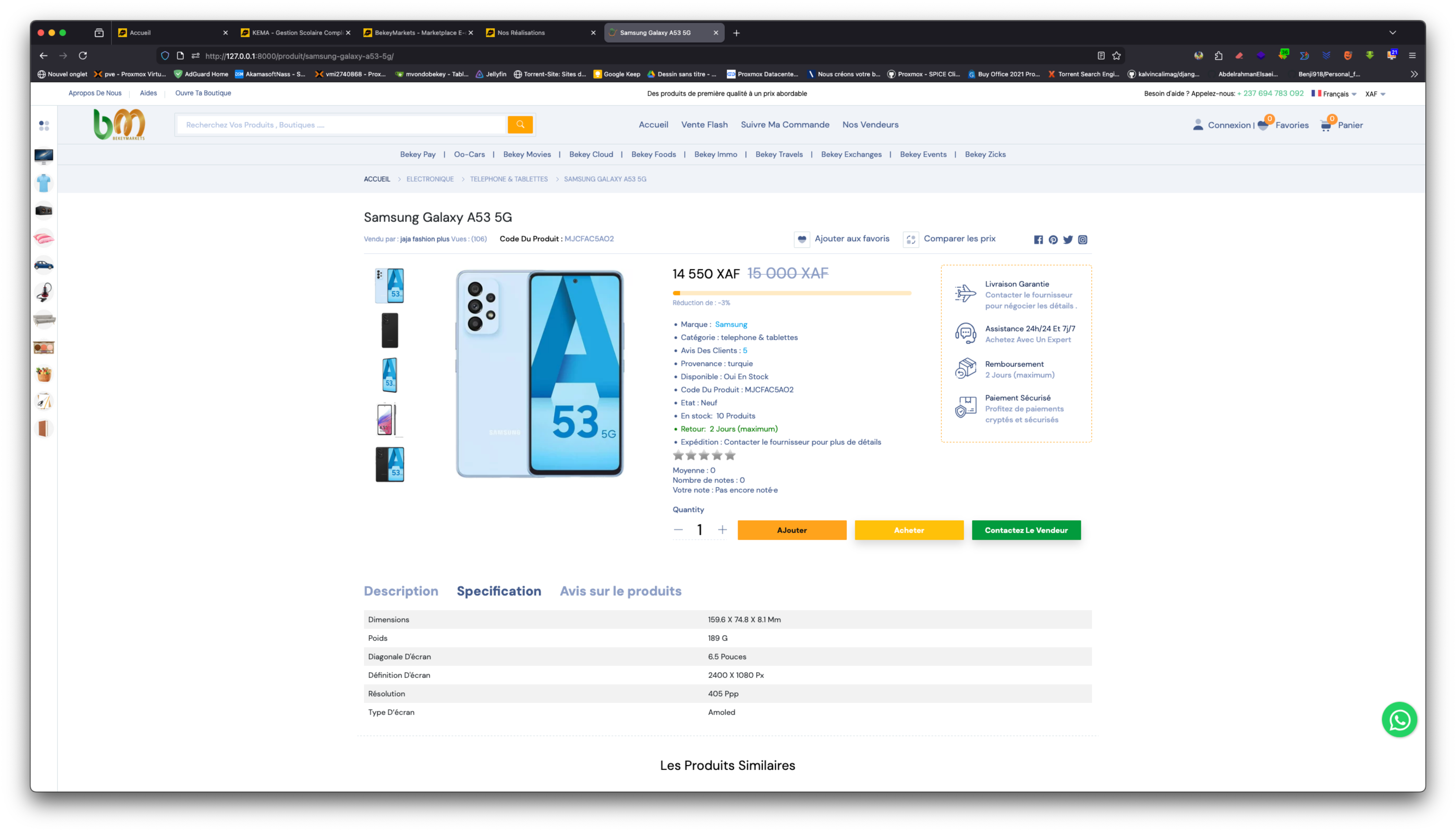This screenshot has height=832, width=1456.
Task: Share product on Facebook icon
Action: point(1038,240)
